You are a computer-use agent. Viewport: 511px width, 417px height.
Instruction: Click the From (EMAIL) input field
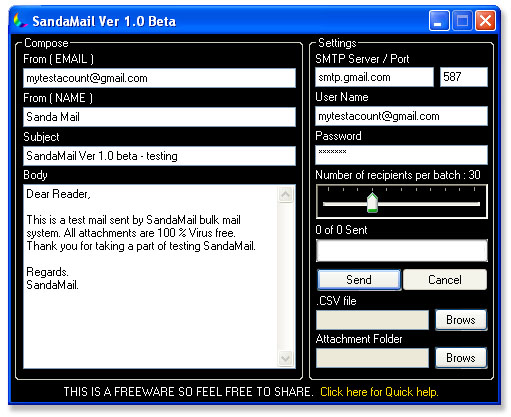pyautogui.click(x=159, y=78)
